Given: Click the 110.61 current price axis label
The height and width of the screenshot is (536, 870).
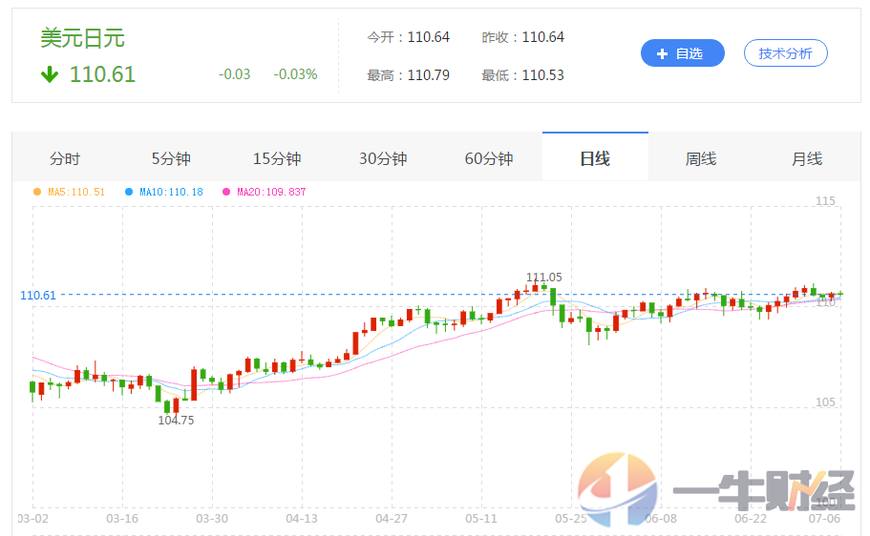Looking at the screenshot, I should tap(38, 295).
